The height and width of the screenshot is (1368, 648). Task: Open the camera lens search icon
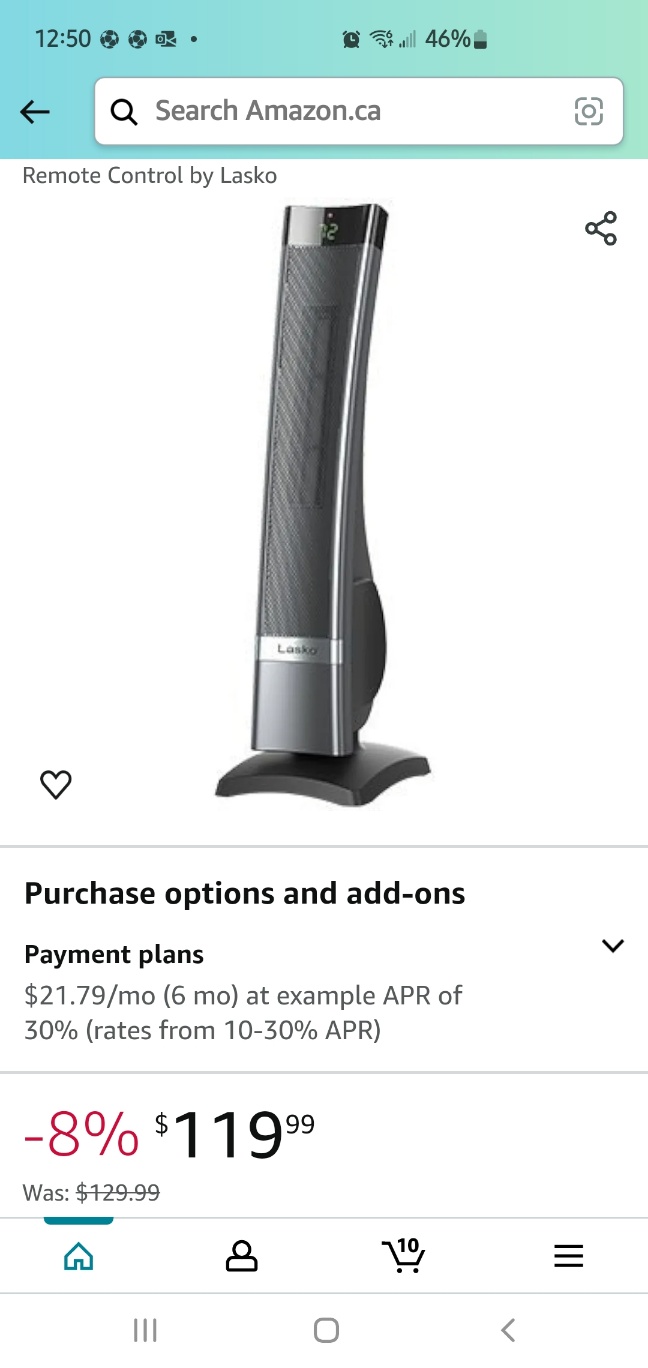click(589, 111)
